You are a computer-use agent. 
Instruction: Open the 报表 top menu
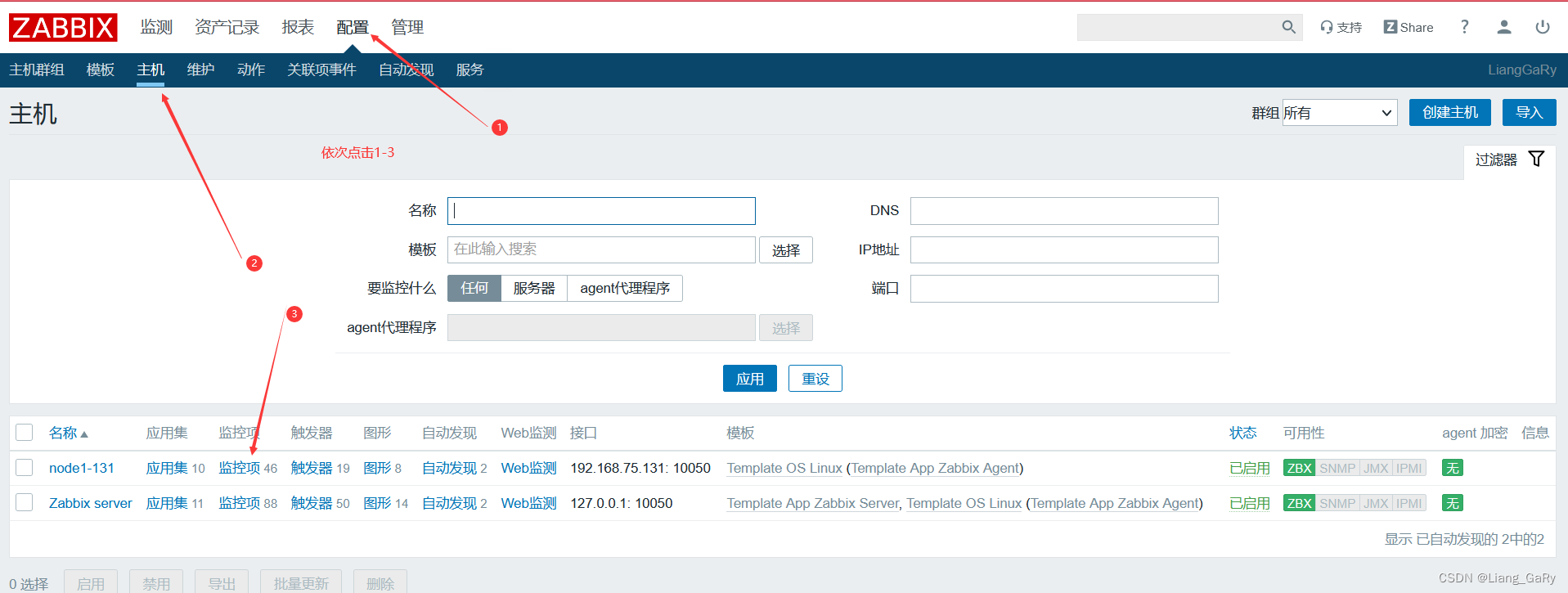click(x=298, y=27)
